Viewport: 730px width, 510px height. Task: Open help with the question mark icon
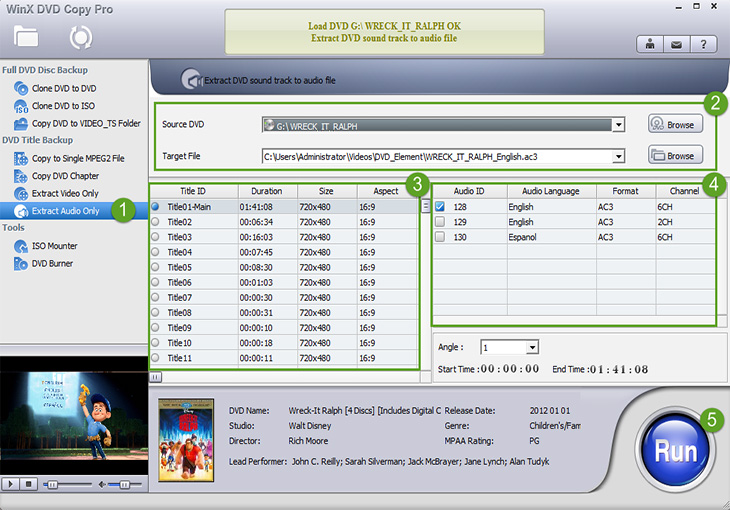[x=703, y=45]
